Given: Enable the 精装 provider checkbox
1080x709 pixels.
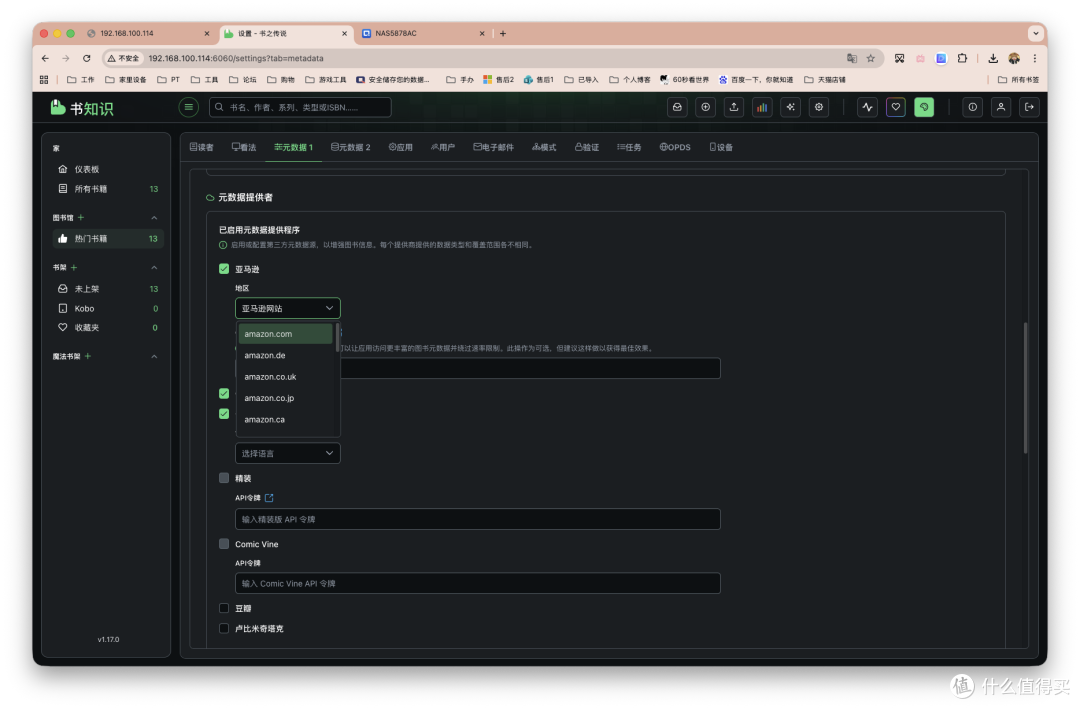Looking at the screenshot, I should tap(224, 477).
